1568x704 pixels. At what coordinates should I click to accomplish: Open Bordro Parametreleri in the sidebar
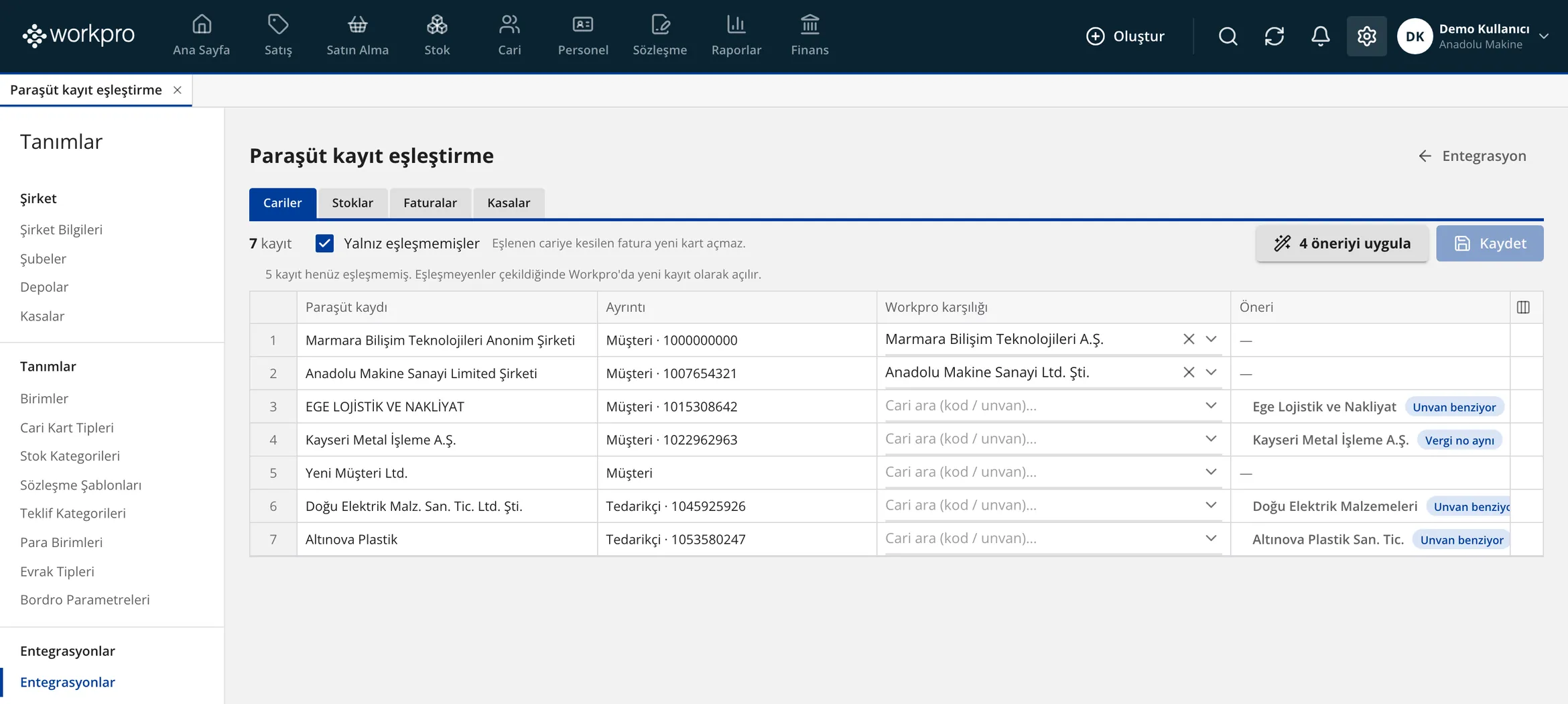pyautogui.click(x=84, y=600)
